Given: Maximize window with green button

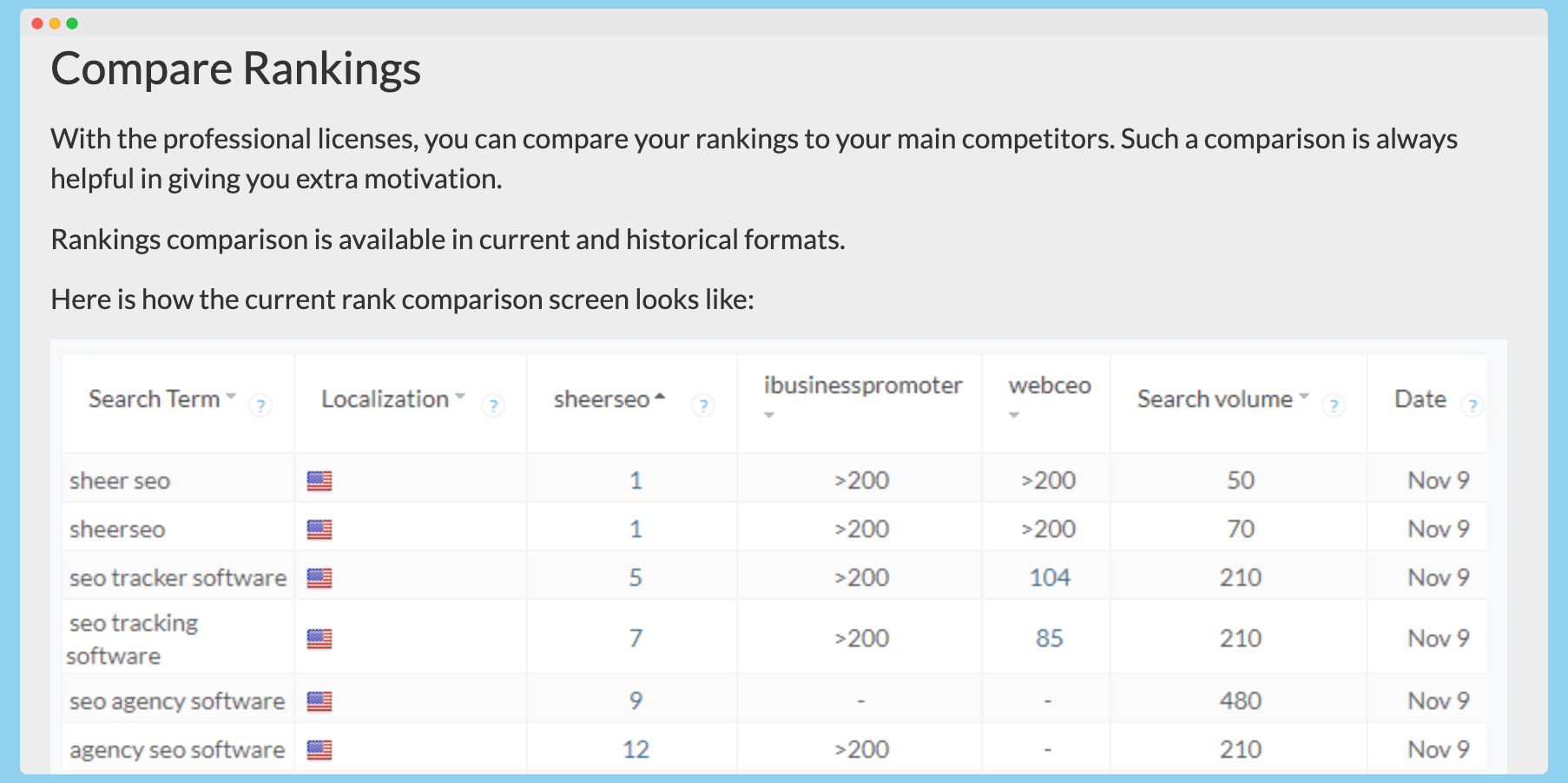Looking at the screenshot, I should (72, 23).
